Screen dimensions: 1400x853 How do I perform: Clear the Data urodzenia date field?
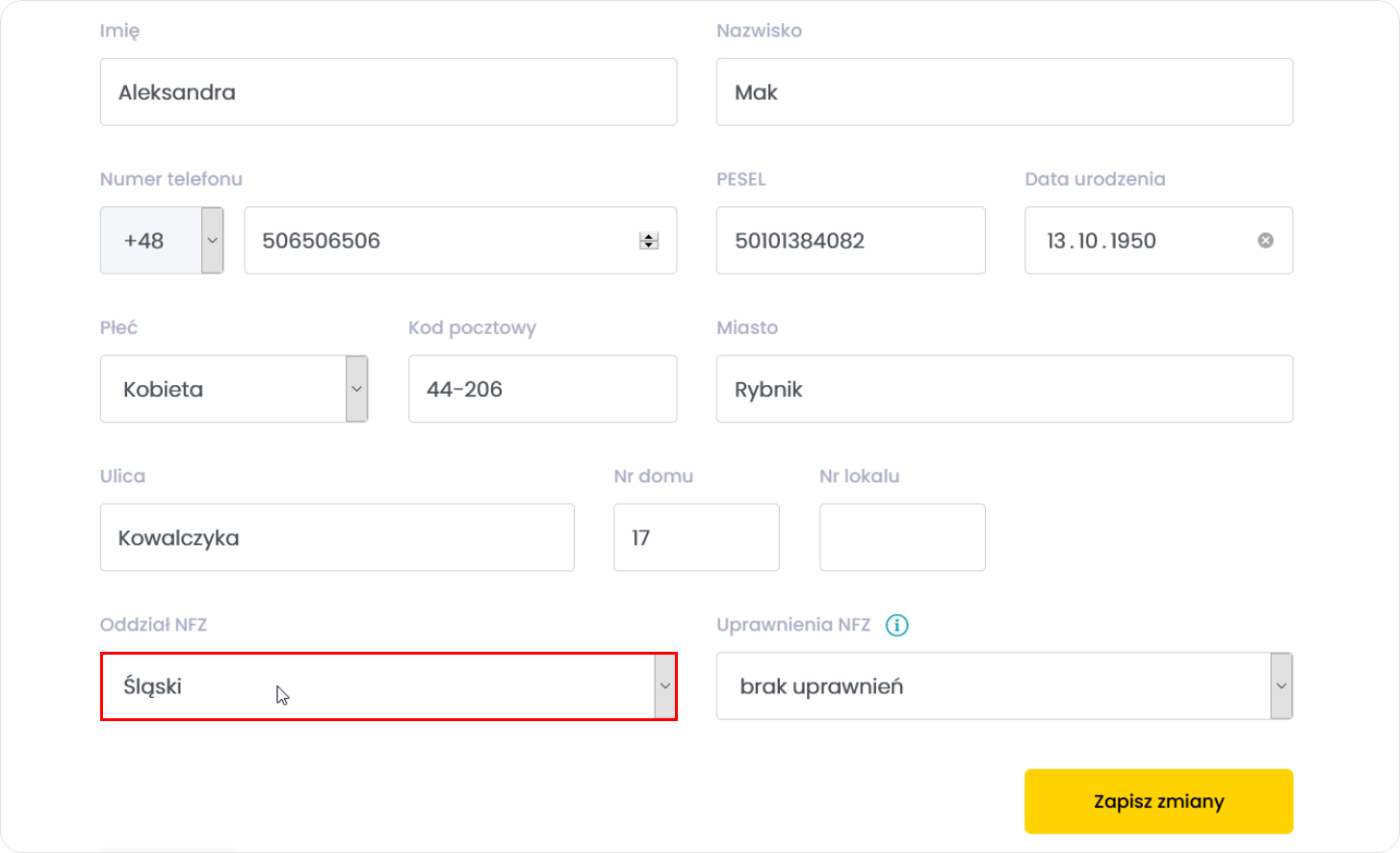pos(1265,241)
